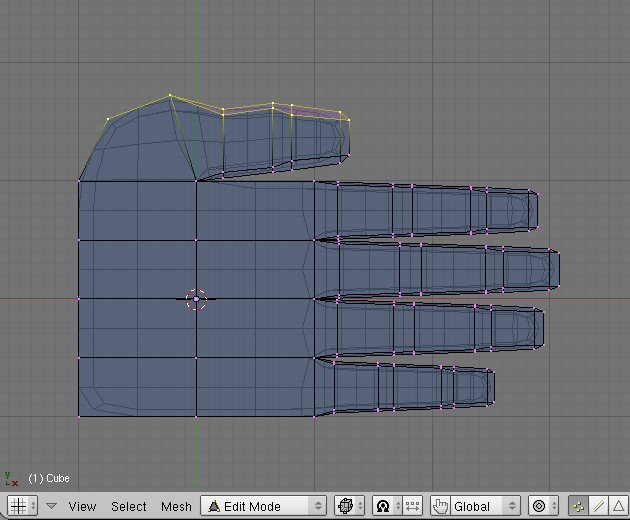
Task: Enable face select mode
Action: (x=619, y=506)
